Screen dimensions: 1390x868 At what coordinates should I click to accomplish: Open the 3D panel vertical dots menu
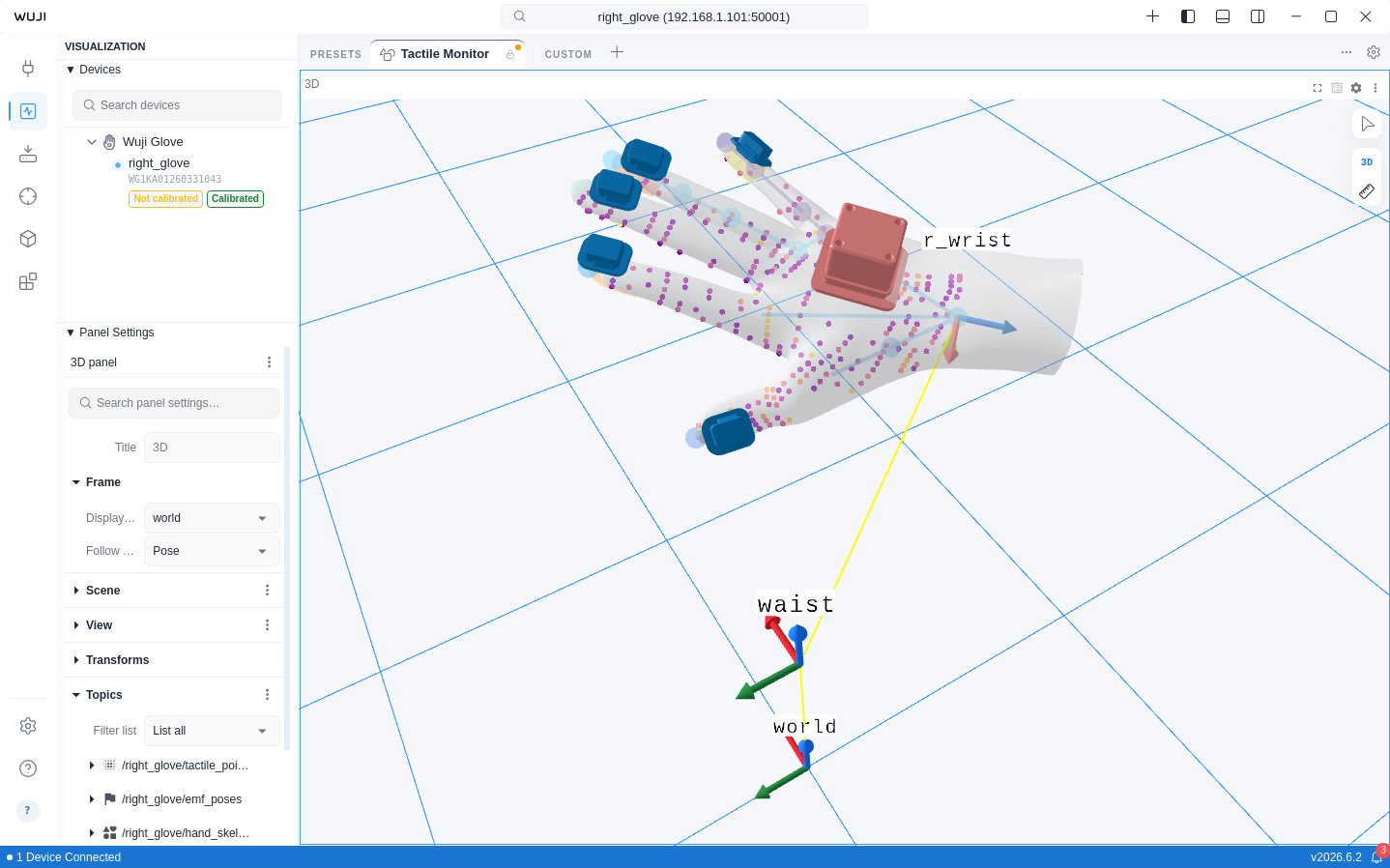[x=1376, y=88]
